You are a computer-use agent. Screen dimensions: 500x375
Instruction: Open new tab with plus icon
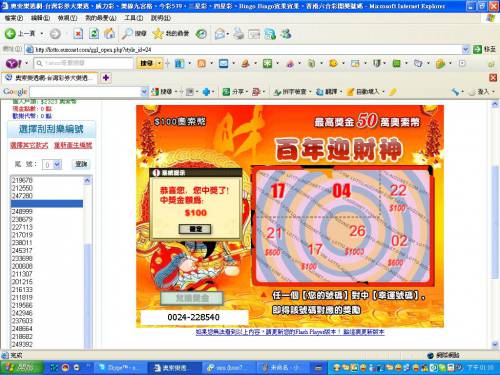click(106, 78)
